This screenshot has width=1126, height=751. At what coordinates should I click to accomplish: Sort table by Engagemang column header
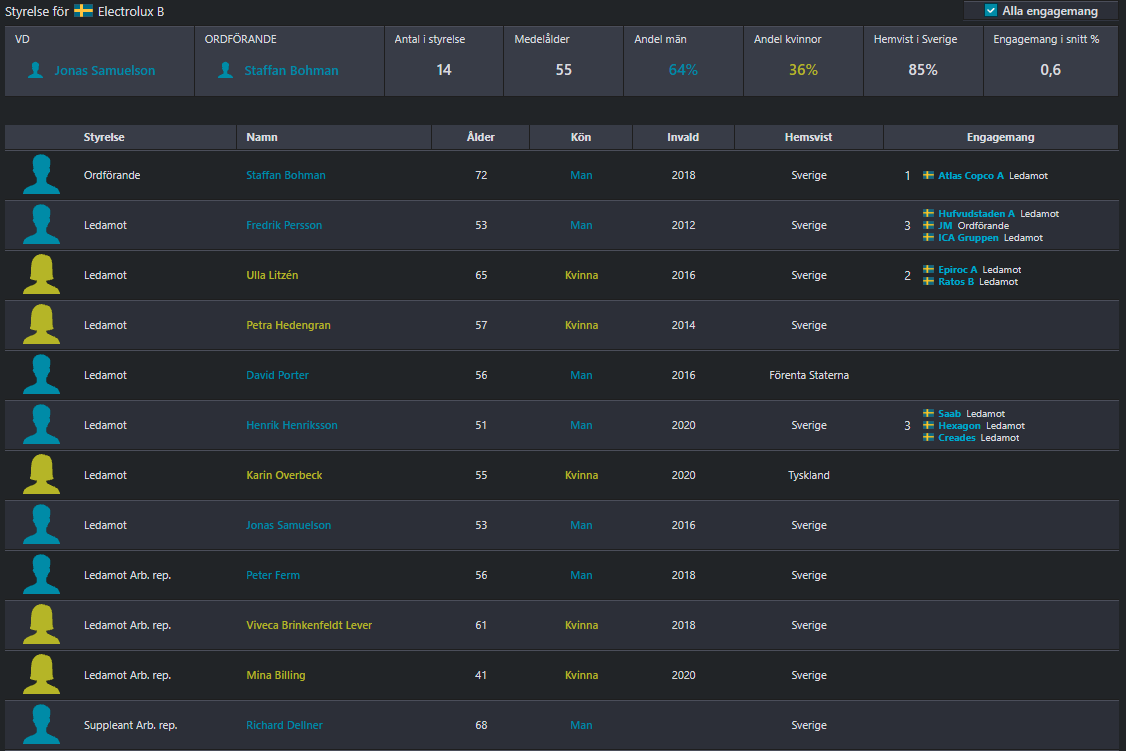pyautogui.click(x=1000, y=137)
